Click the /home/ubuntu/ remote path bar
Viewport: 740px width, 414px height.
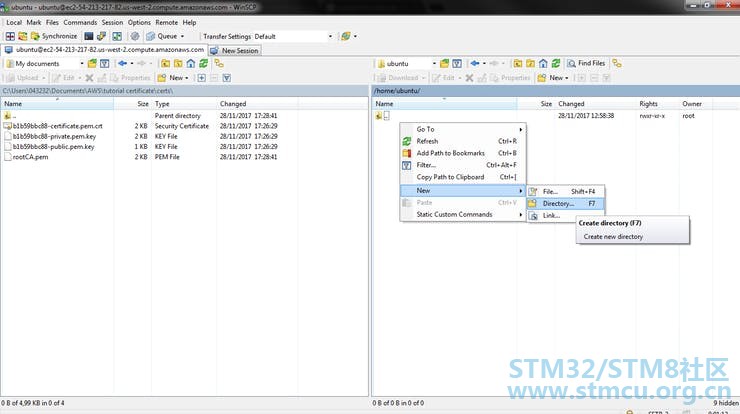point(556,91)
